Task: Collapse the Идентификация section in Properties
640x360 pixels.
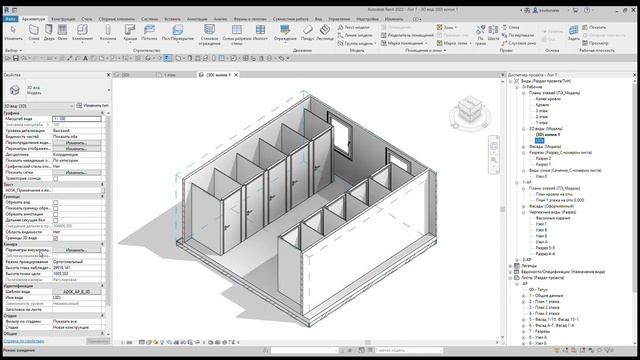Action: 102,286
